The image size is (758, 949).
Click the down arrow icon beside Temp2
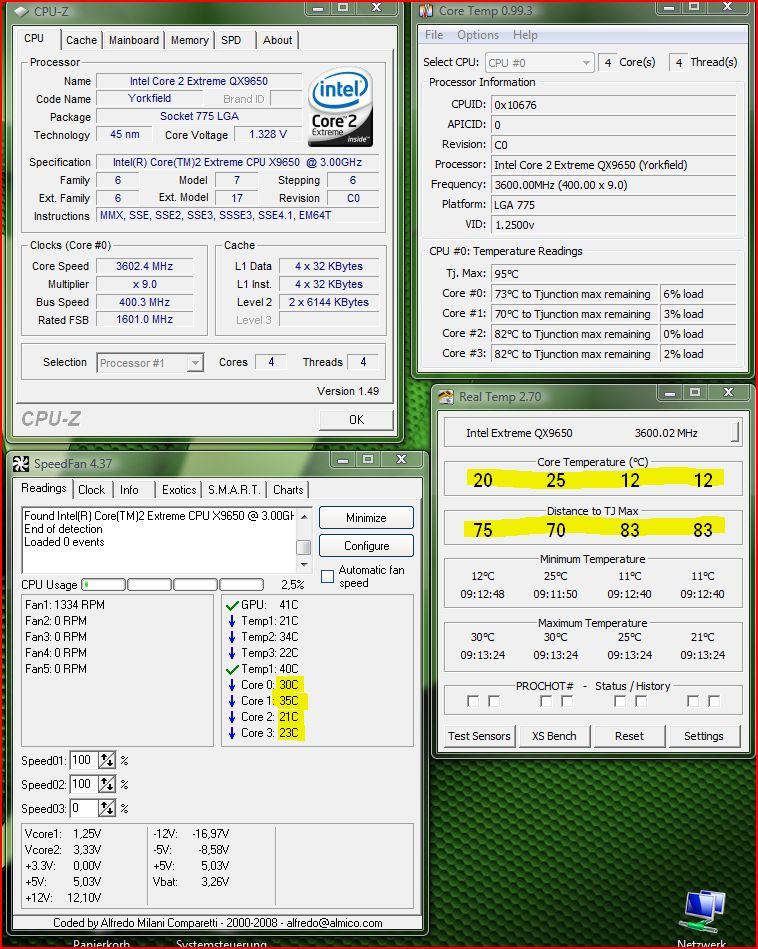(x=232, y=637)
